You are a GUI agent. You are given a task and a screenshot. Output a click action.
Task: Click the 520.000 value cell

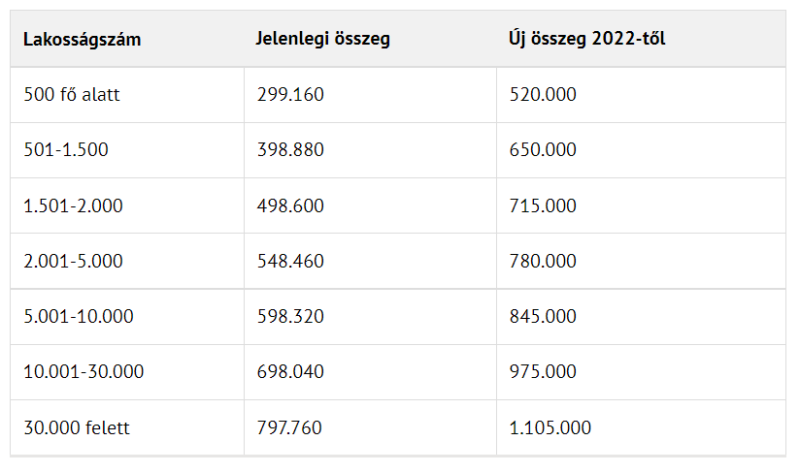[543, 95]
